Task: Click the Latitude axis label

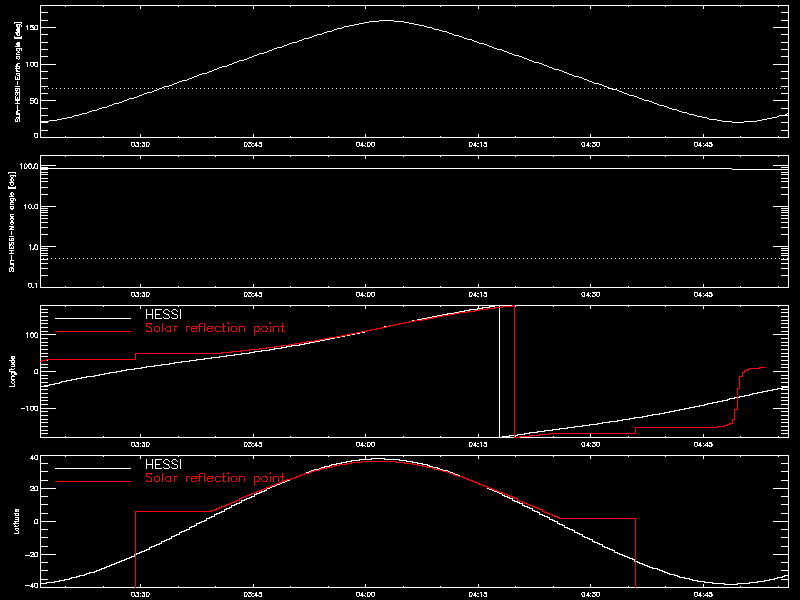Action: [x=17, y=521]
